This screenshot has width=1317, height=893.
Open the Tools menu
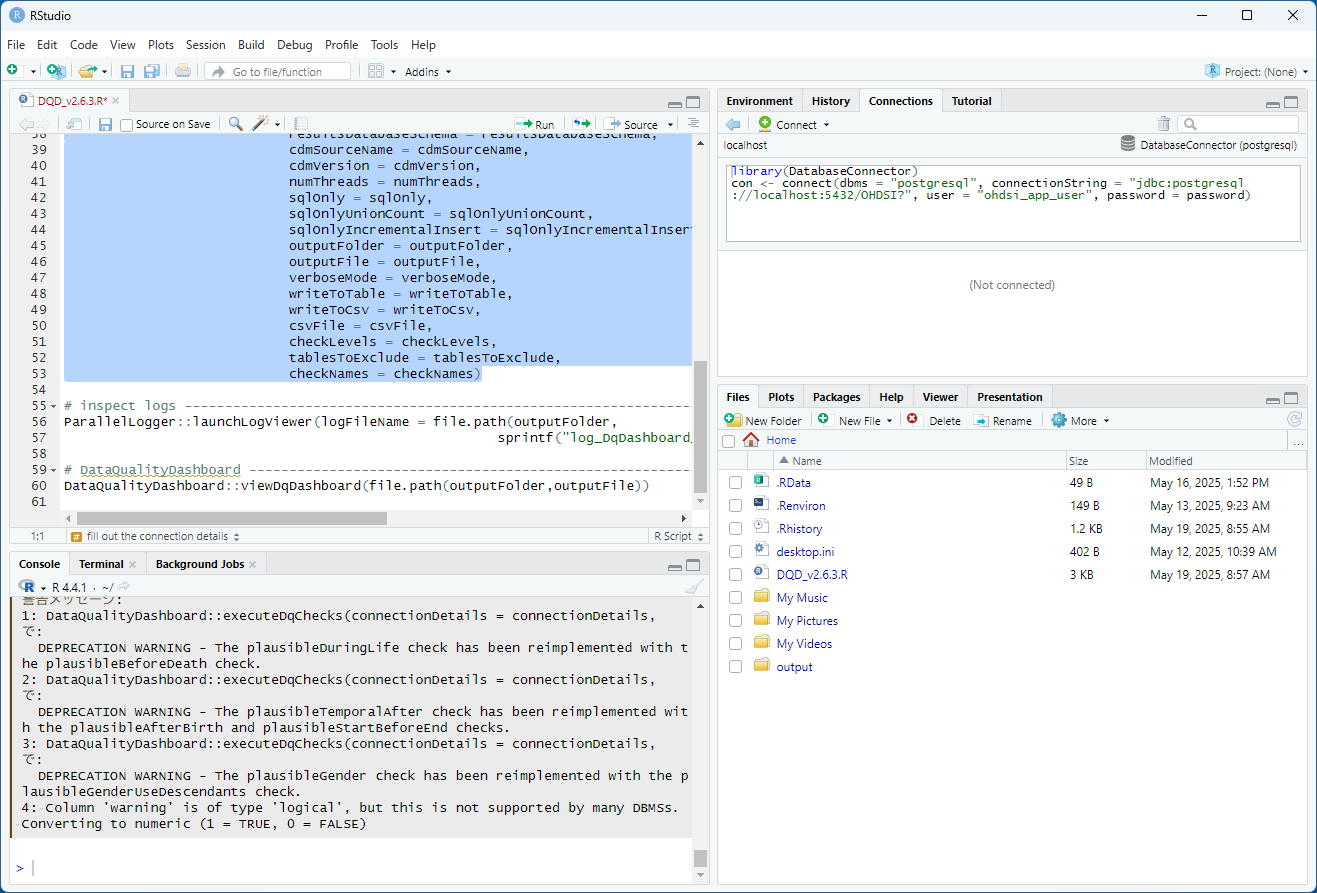tap(384, 45)
